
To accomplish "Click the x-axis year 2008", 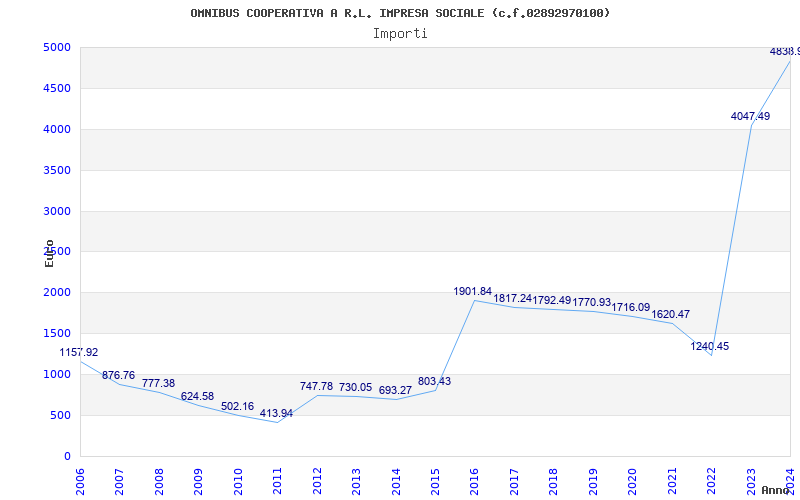I will click(x=159, y=482).
